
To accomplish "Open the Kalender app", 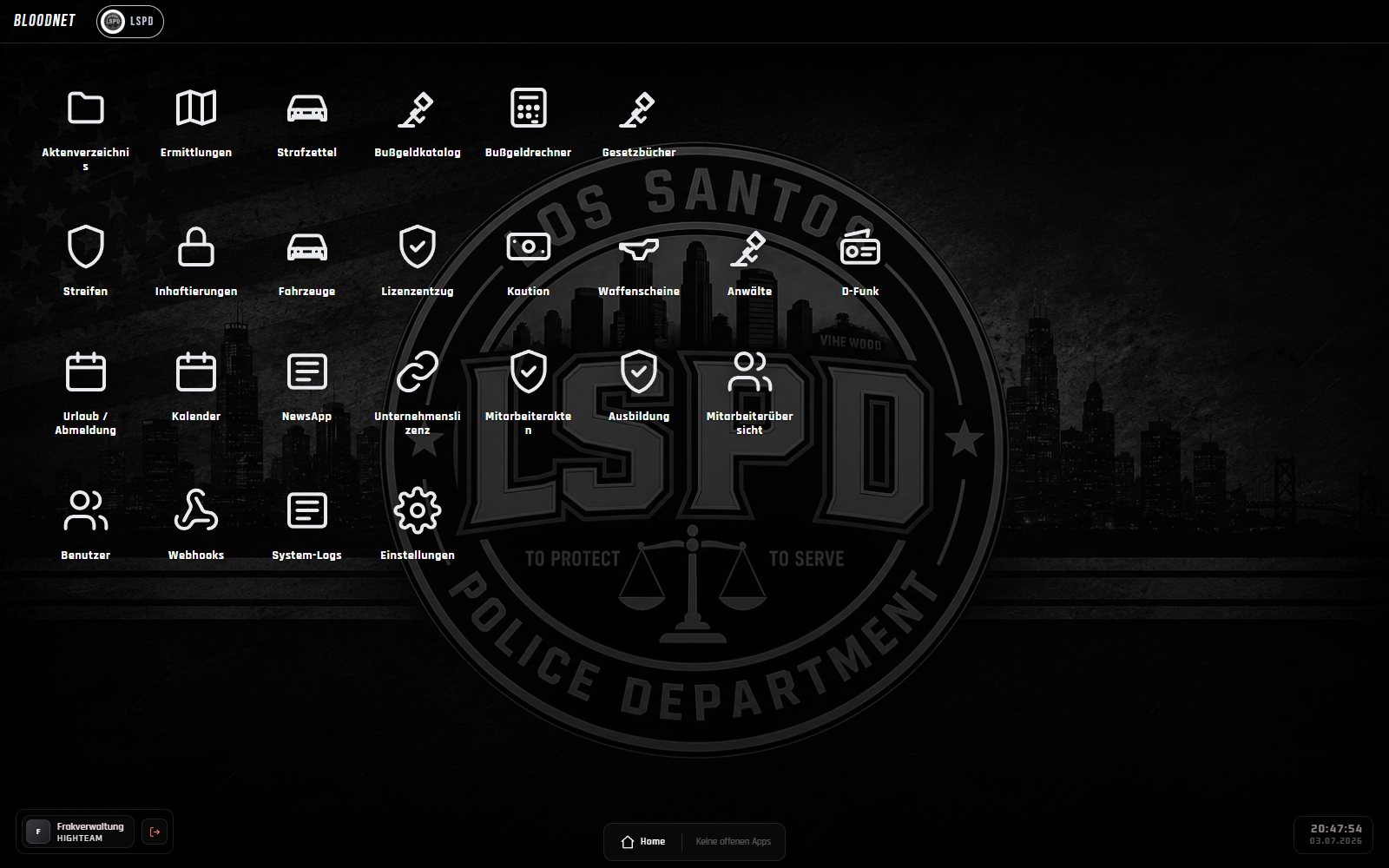I will [x=196, y=385].
